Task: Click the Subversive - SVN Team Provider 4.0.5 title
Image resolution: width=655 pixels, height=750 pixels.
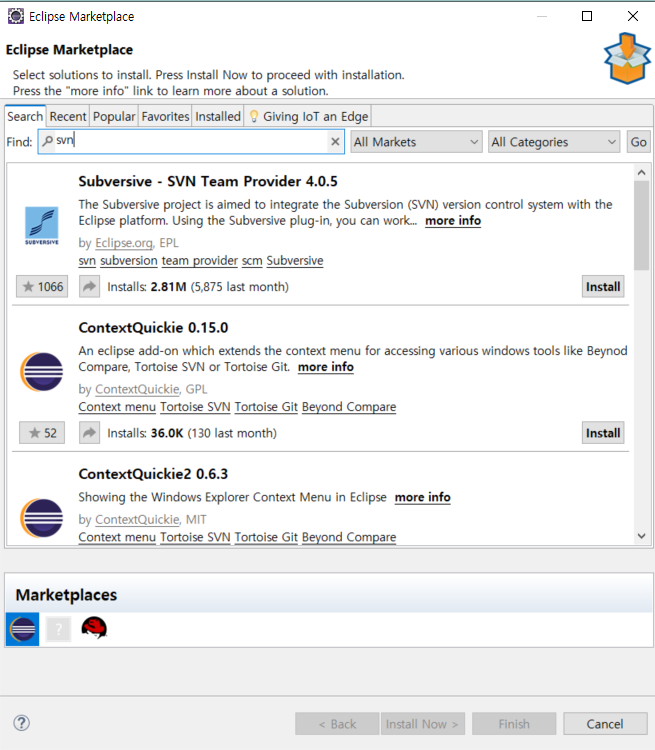Action: coord(208,182)
